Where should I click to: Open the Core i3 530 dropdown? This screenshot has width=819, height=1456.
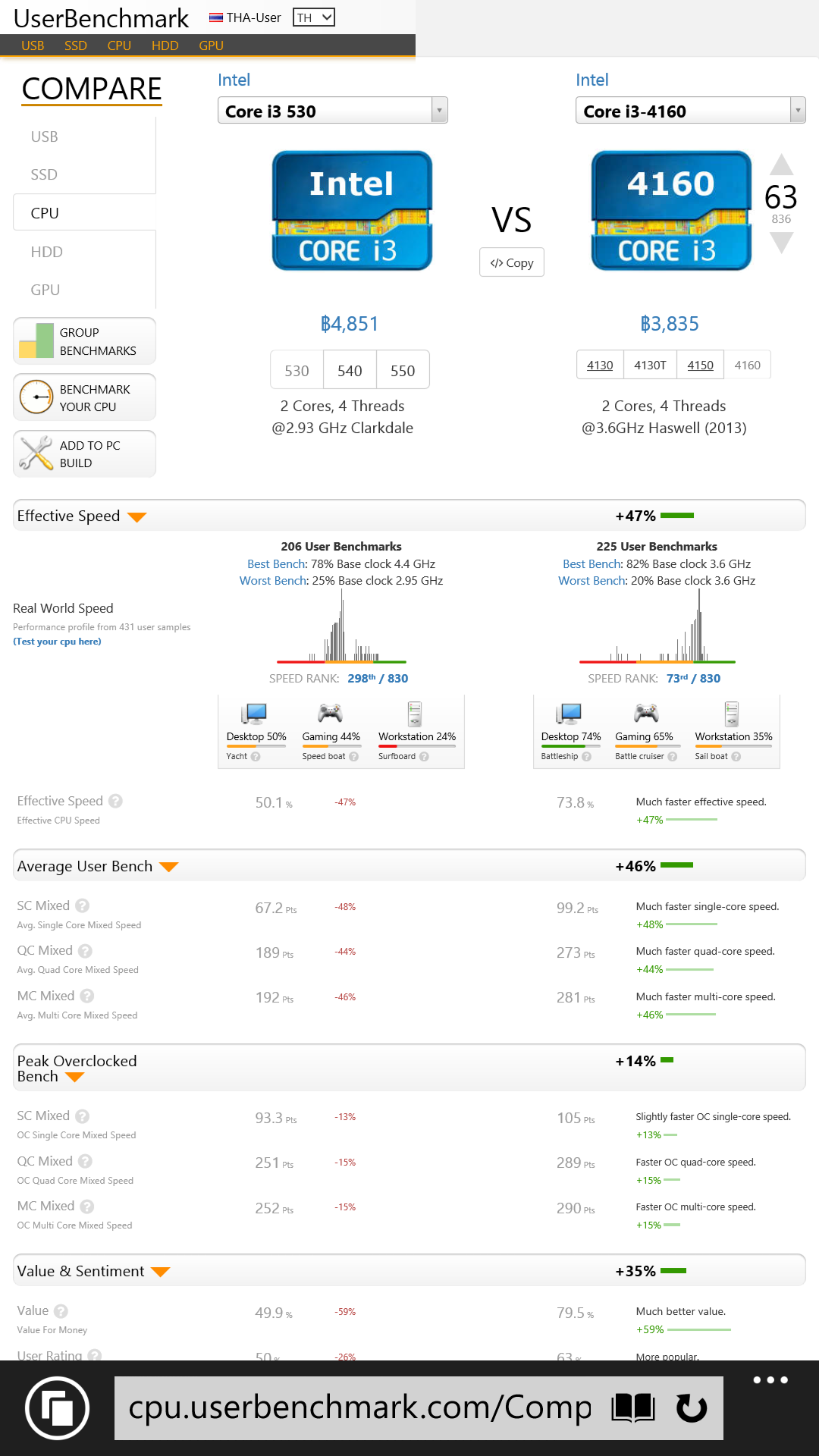coord(439,111)
